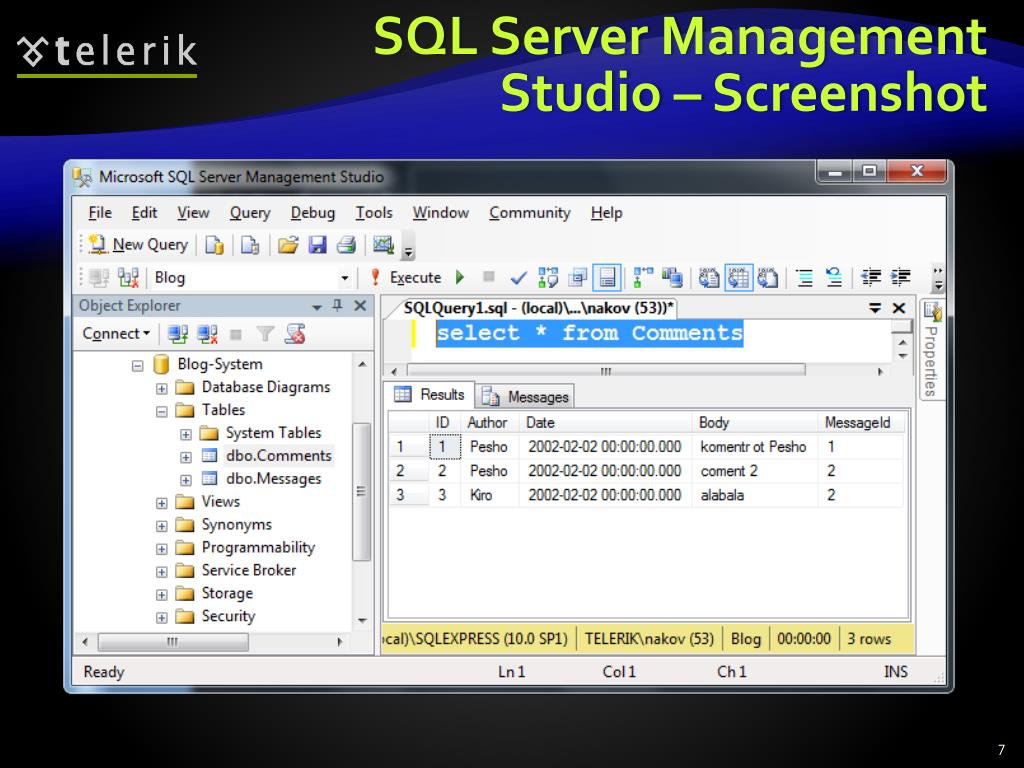Parse the query with the blue checkmark icon
The height and width of the screenshot is (768, 1024).
tap(519, 278)
